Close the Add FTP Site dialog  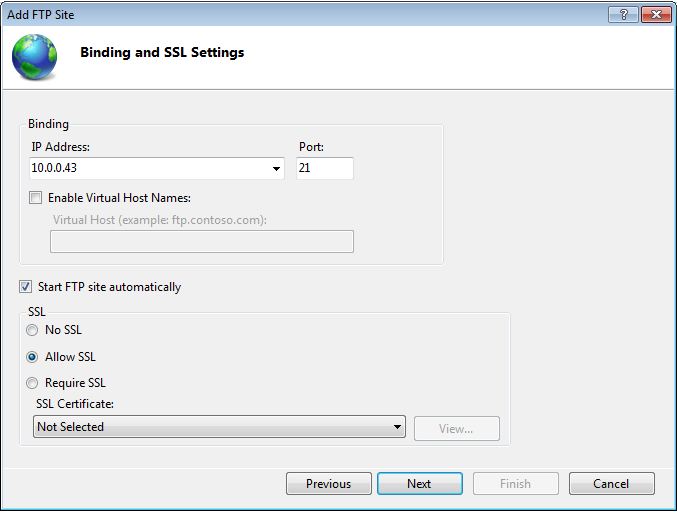(656, 15)
